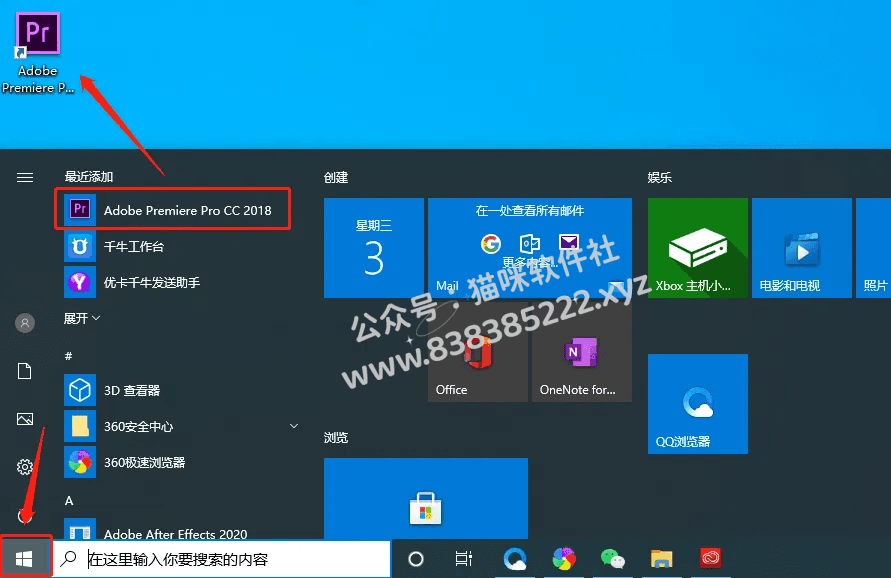
Task: Open Documents icon in Start sidebar
Action: [x=25, y=371]
